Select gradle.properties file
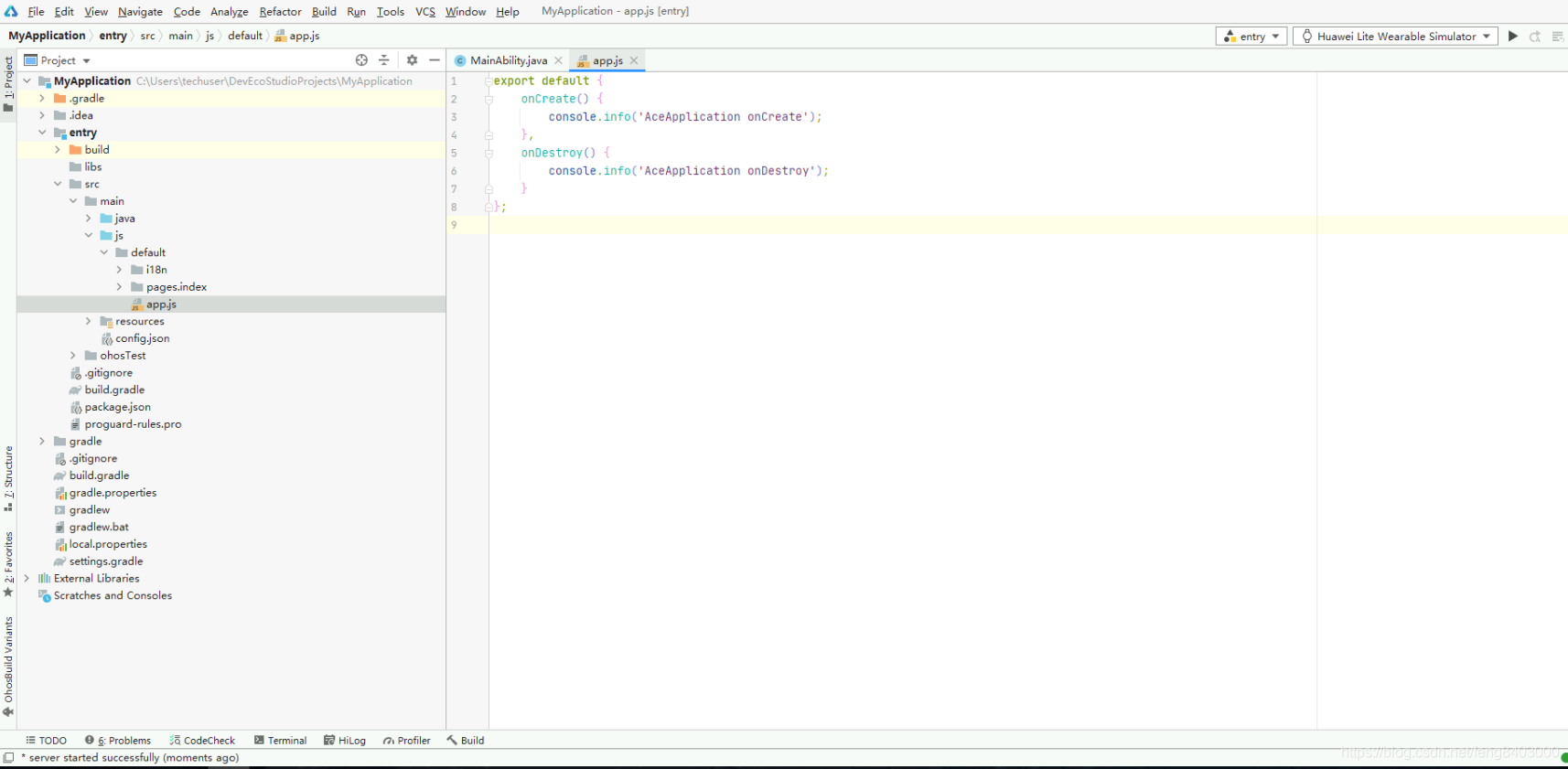This screenshot has width=1568, height=769. (113, 493)
